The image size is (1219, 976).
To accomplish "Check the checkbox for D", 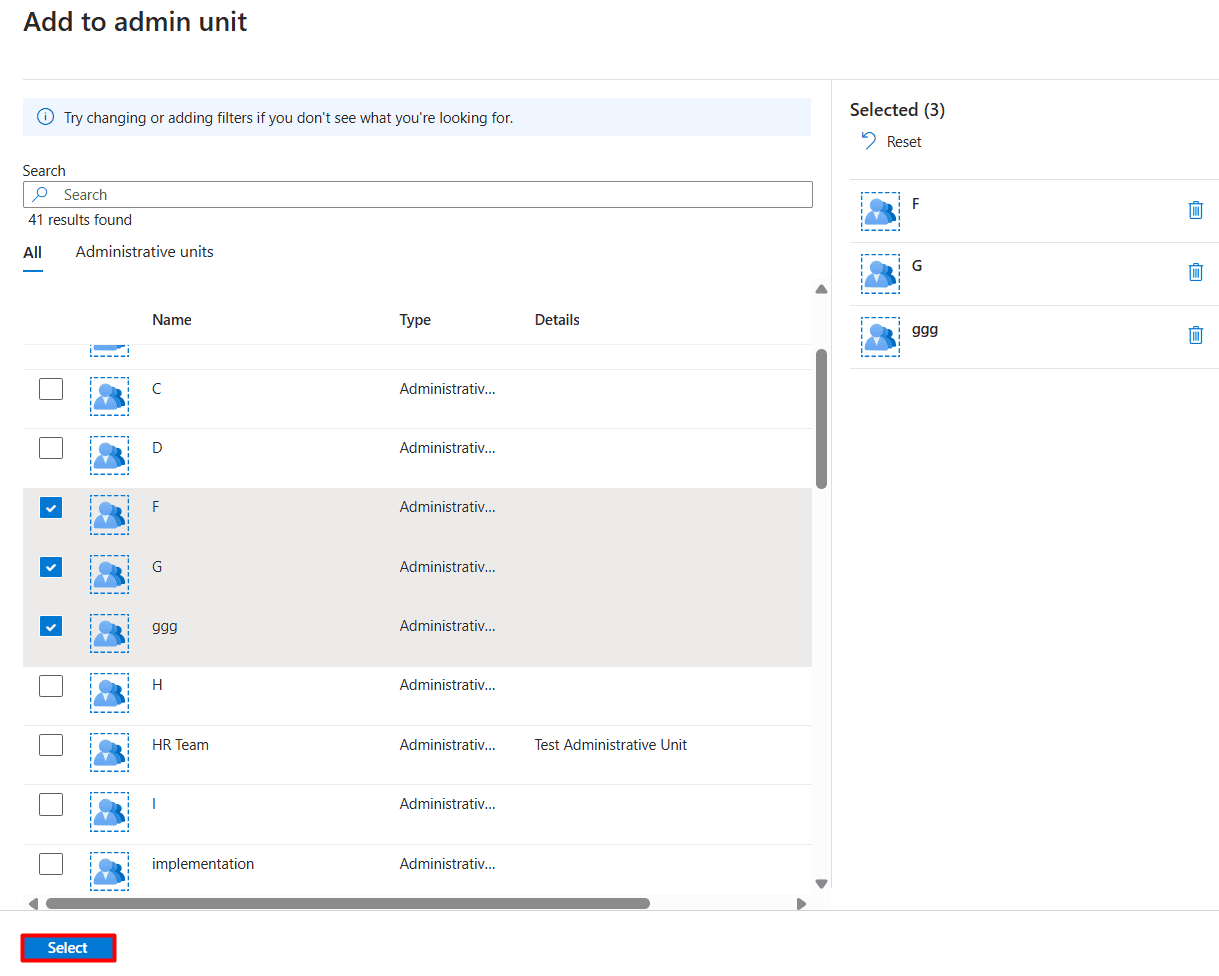I will [x=50, y=447].
